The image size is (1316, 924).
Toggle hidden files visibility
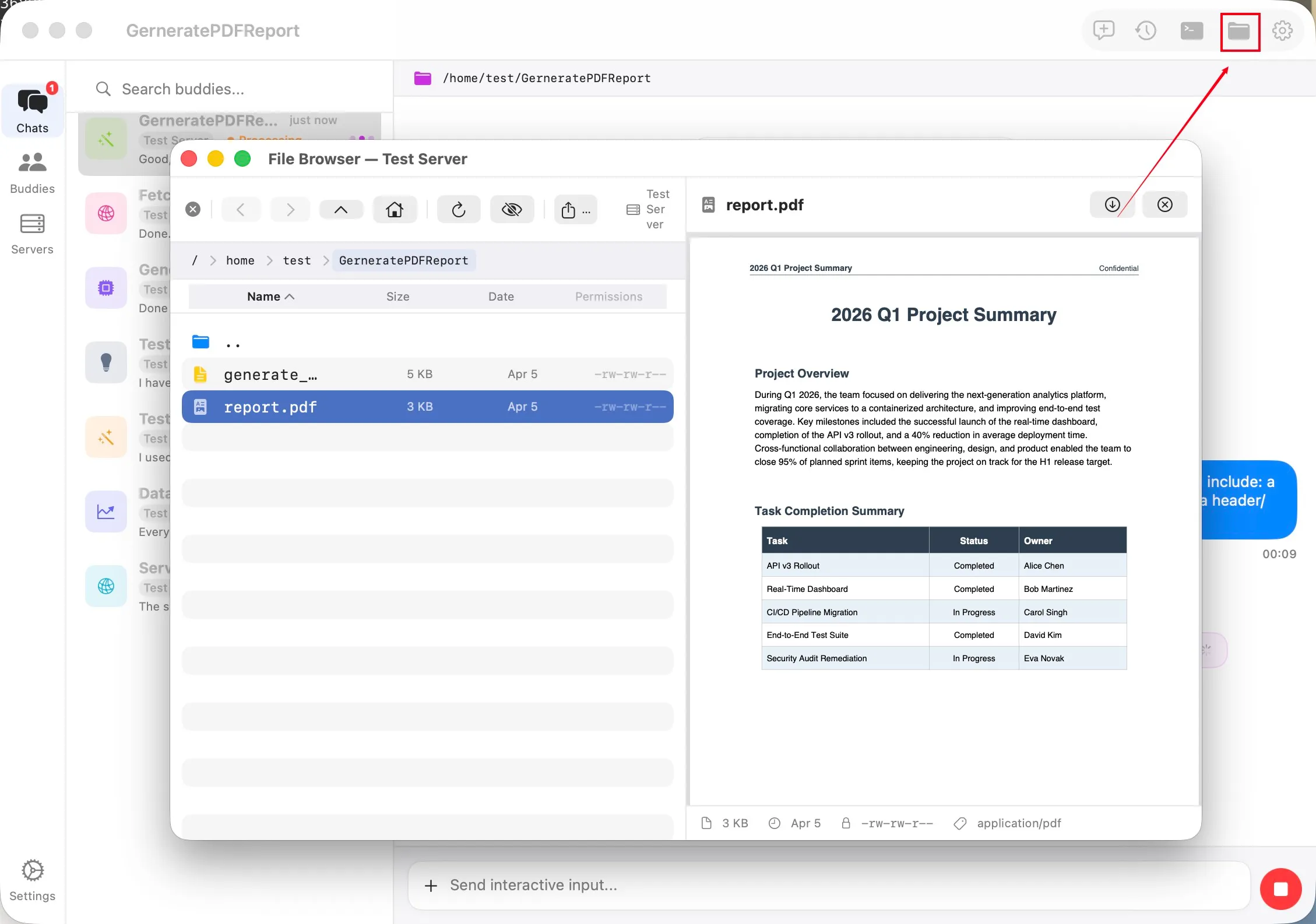tap(512, 209)
